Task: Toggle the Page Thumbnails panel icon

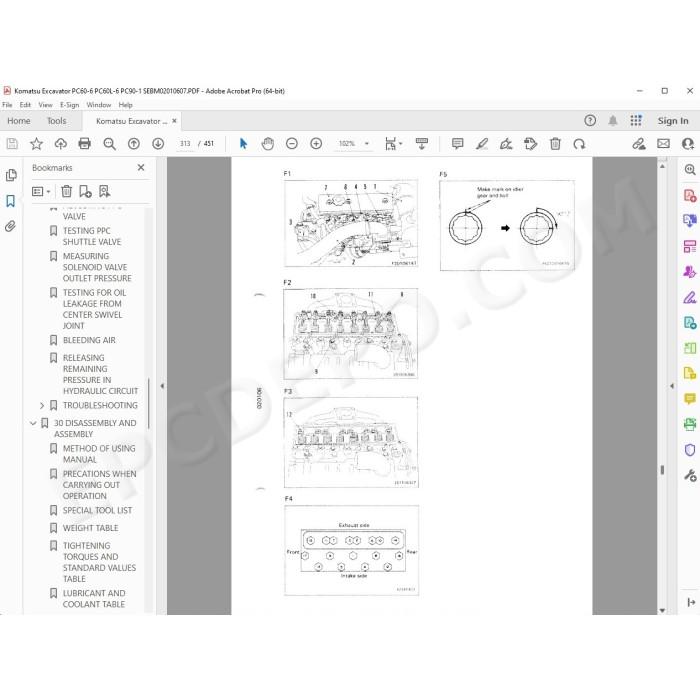Action: (11, 175)
